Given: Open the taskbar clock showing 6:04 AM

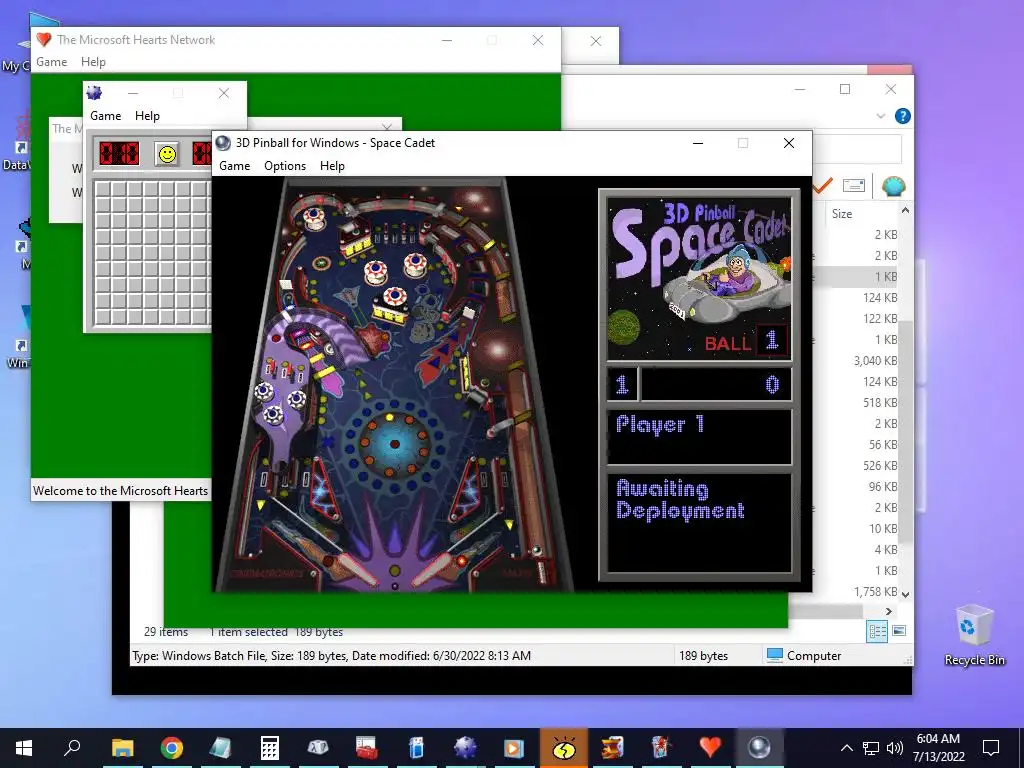Looking at the screenshot, I should click(938, 748).
